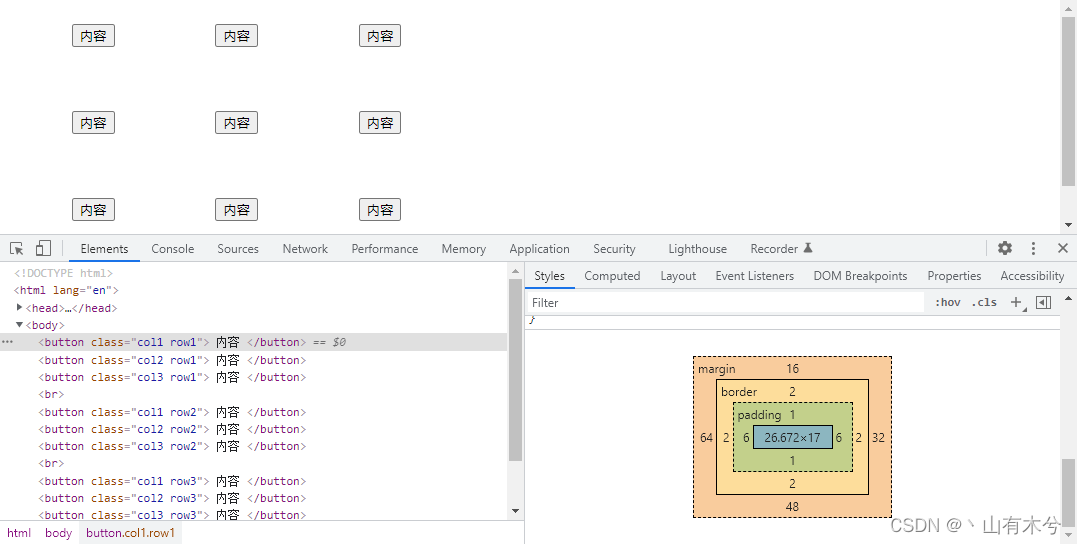The height and width of the screenshot is (544, 1077).
Task: Toggle the computed styles sidebar icon
Action: 1043,302
